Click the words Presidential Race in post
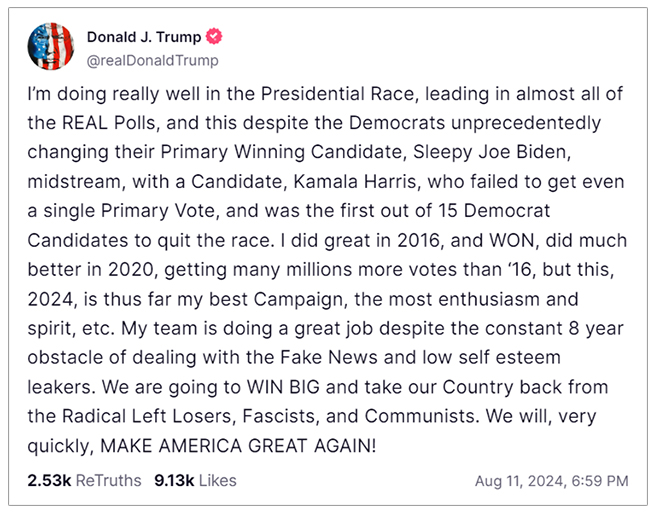The width and height of the screenshot is (660, 516). click(x=339, y=93)
